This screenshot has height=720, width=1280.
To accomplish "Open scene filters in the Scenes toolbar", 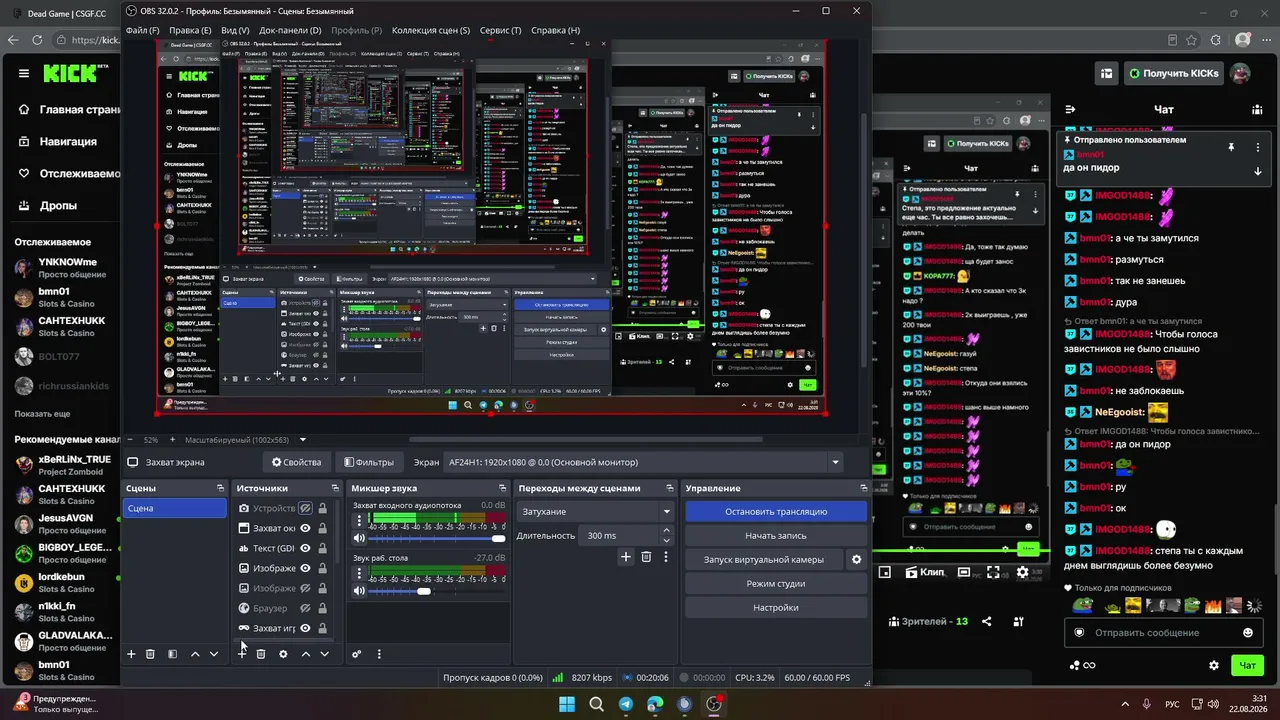I will click(x=172, y=654).
